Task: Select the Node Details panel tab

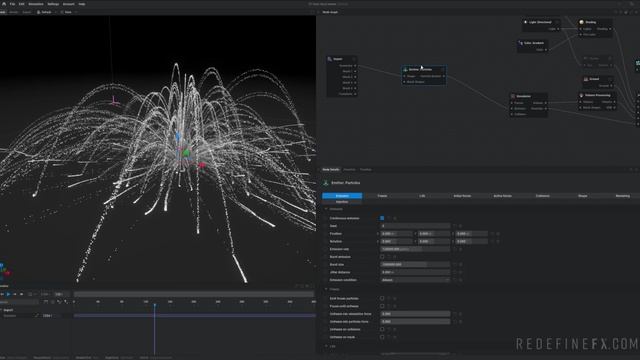Action: 331,170
